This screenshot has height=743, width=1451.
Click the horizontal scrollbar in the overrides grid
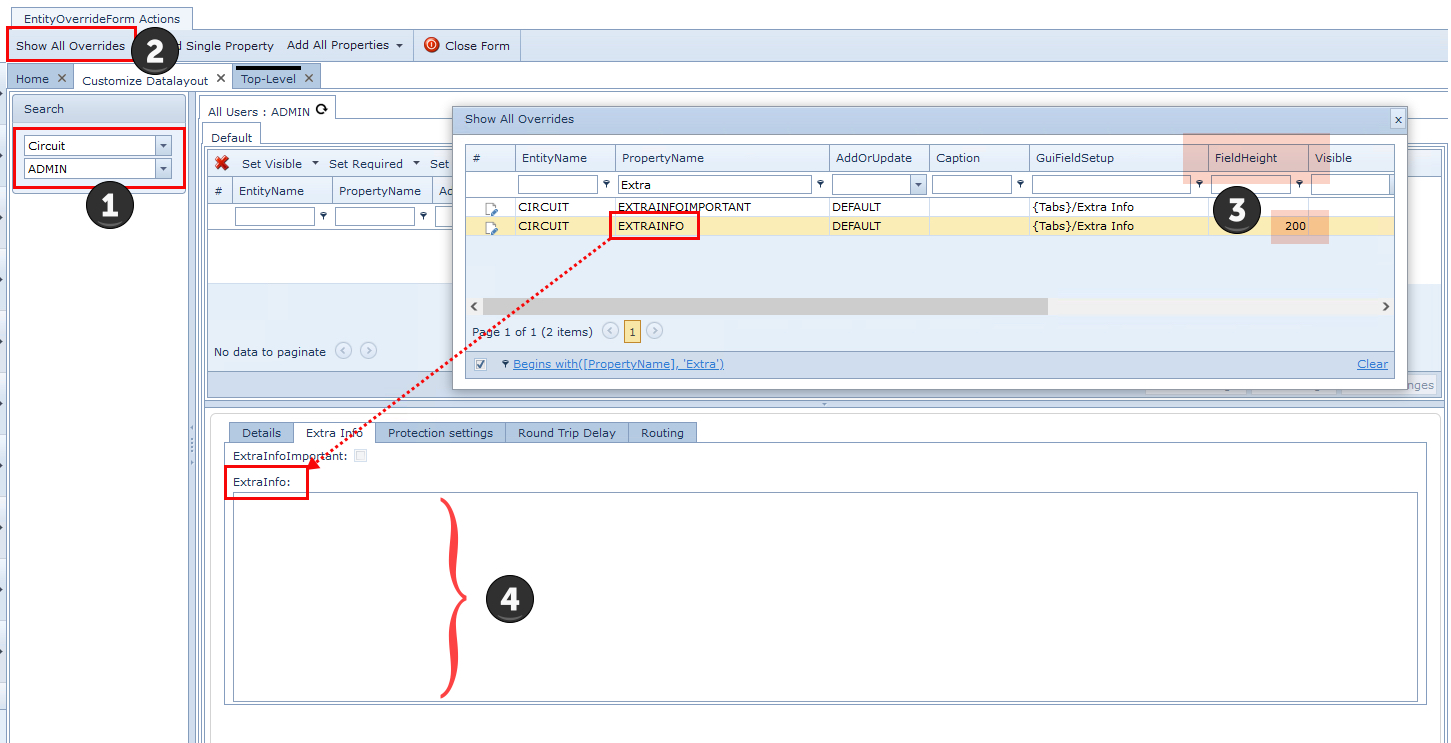coord(765,306)
